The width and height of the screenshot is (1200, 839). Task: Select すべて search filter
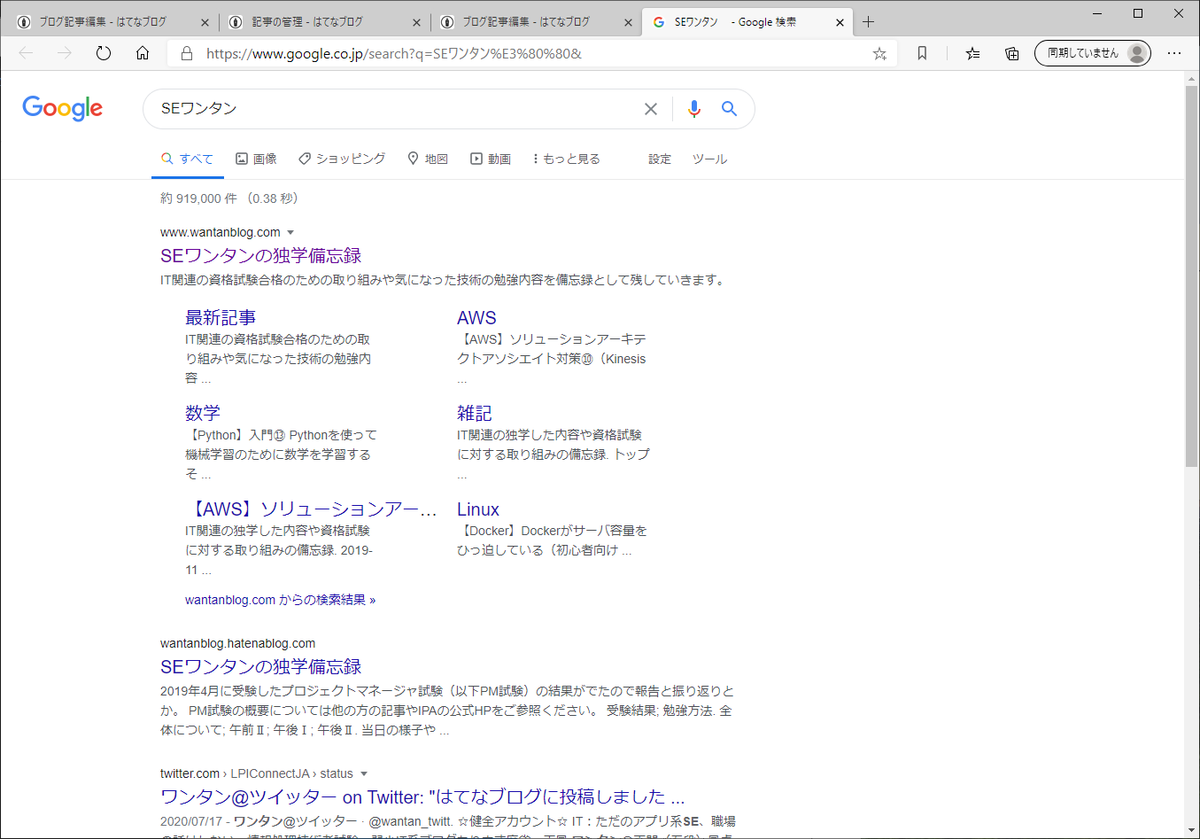187,159
